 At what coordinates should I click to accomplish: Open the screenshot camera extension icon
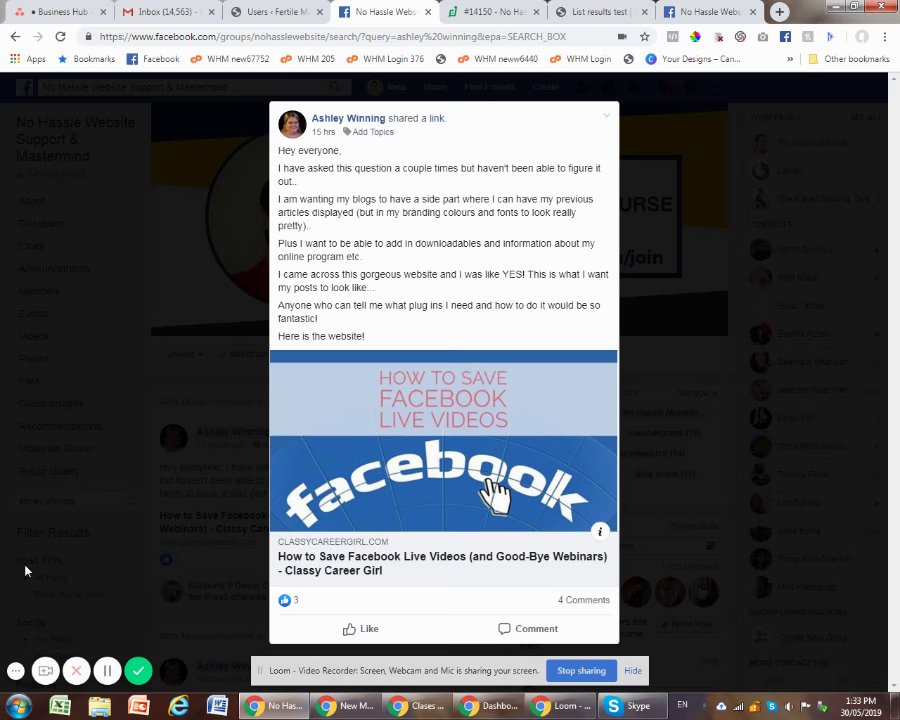point(763,37)
